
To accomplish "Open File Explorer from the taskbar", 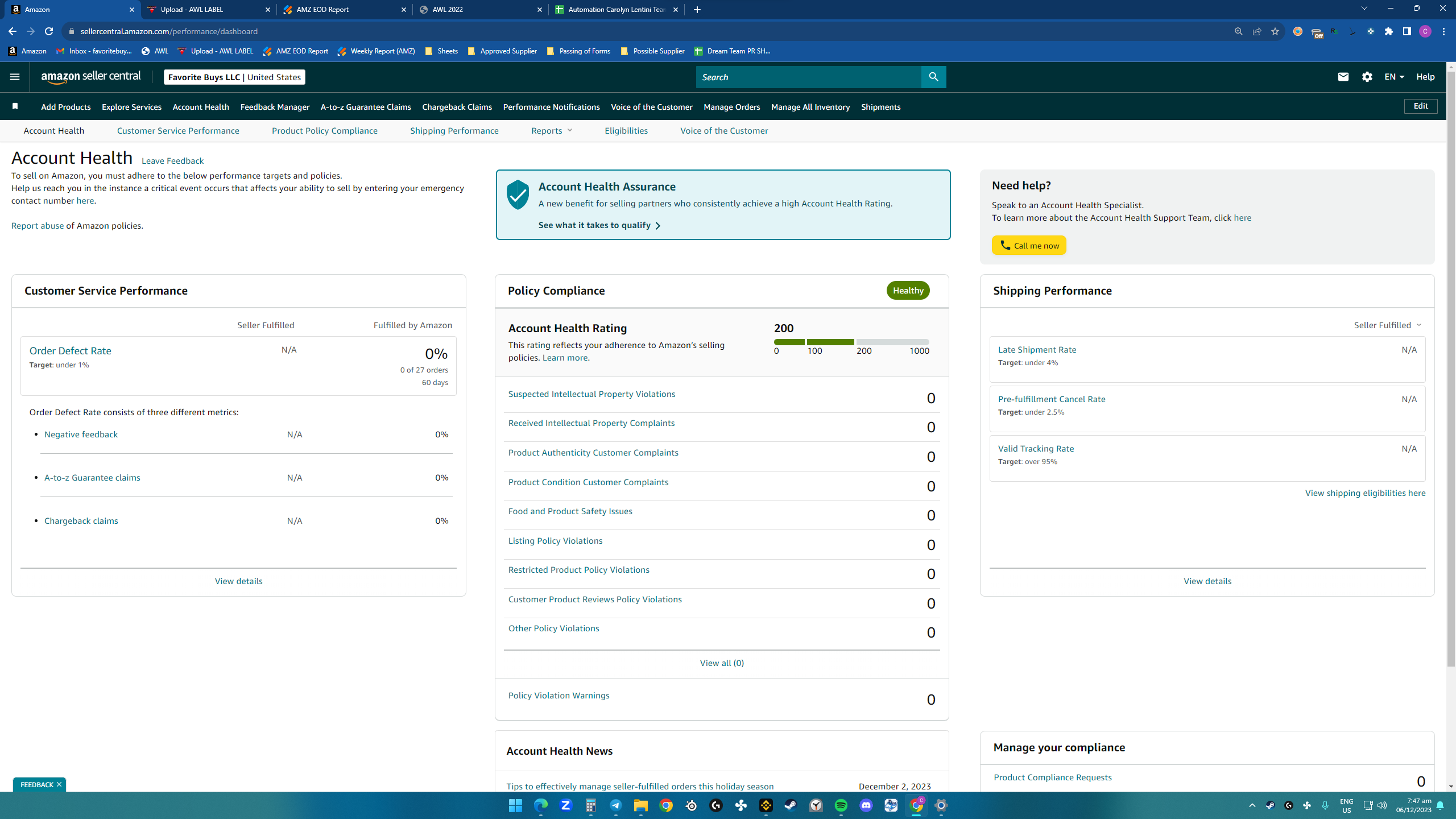I will (641, 805).
